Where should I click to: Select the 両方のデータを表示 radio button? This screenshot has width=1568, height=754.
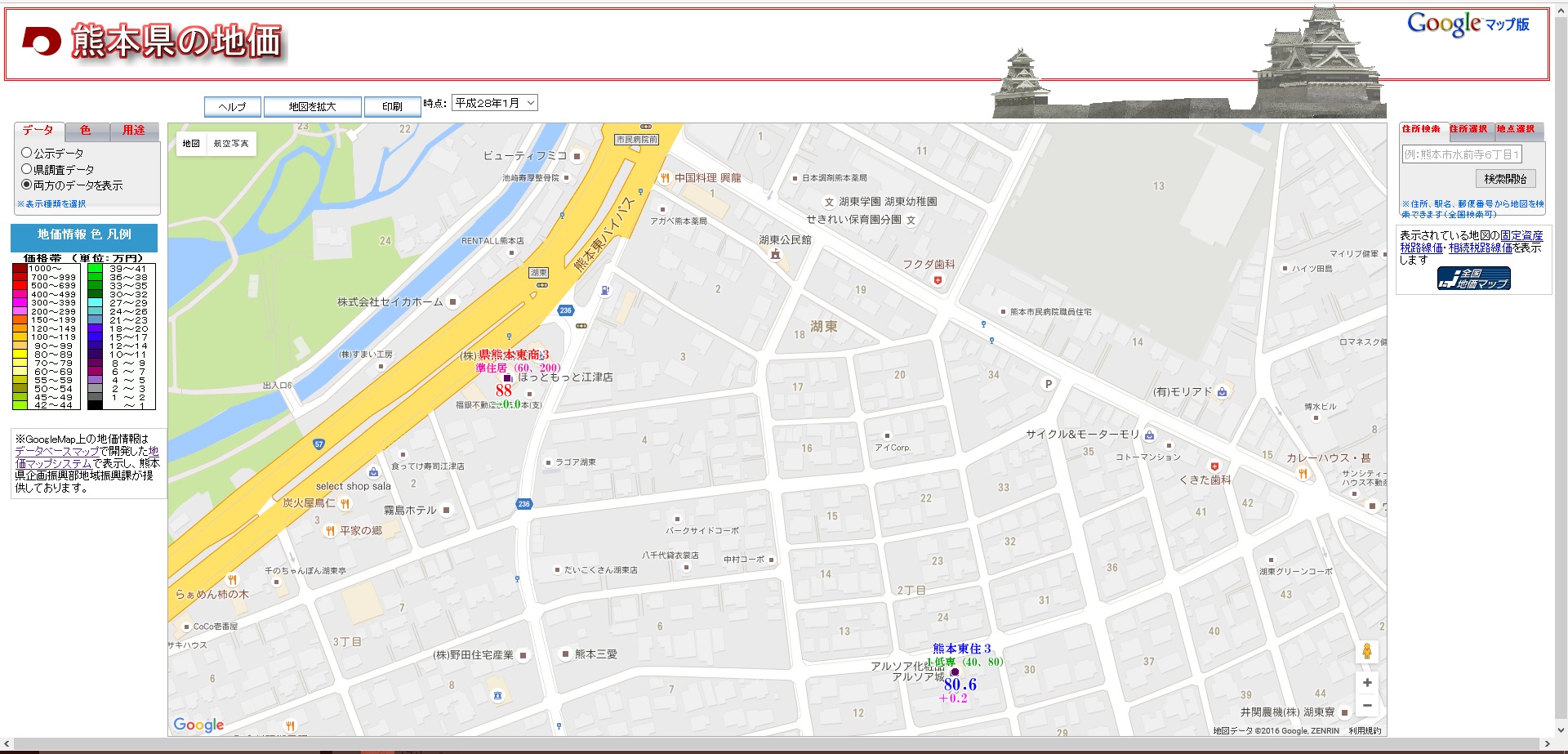[x=26, y=185]
